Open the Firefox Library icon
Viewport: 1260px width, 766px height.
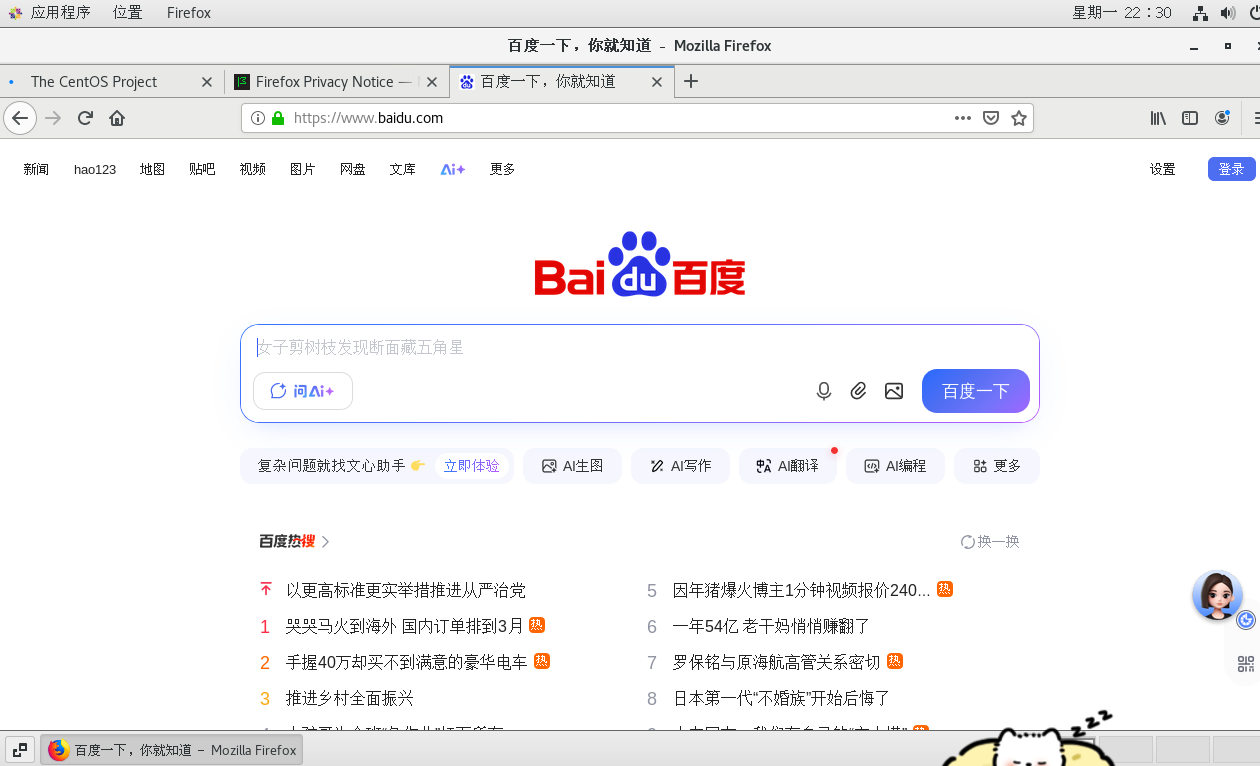(1158, 118)
